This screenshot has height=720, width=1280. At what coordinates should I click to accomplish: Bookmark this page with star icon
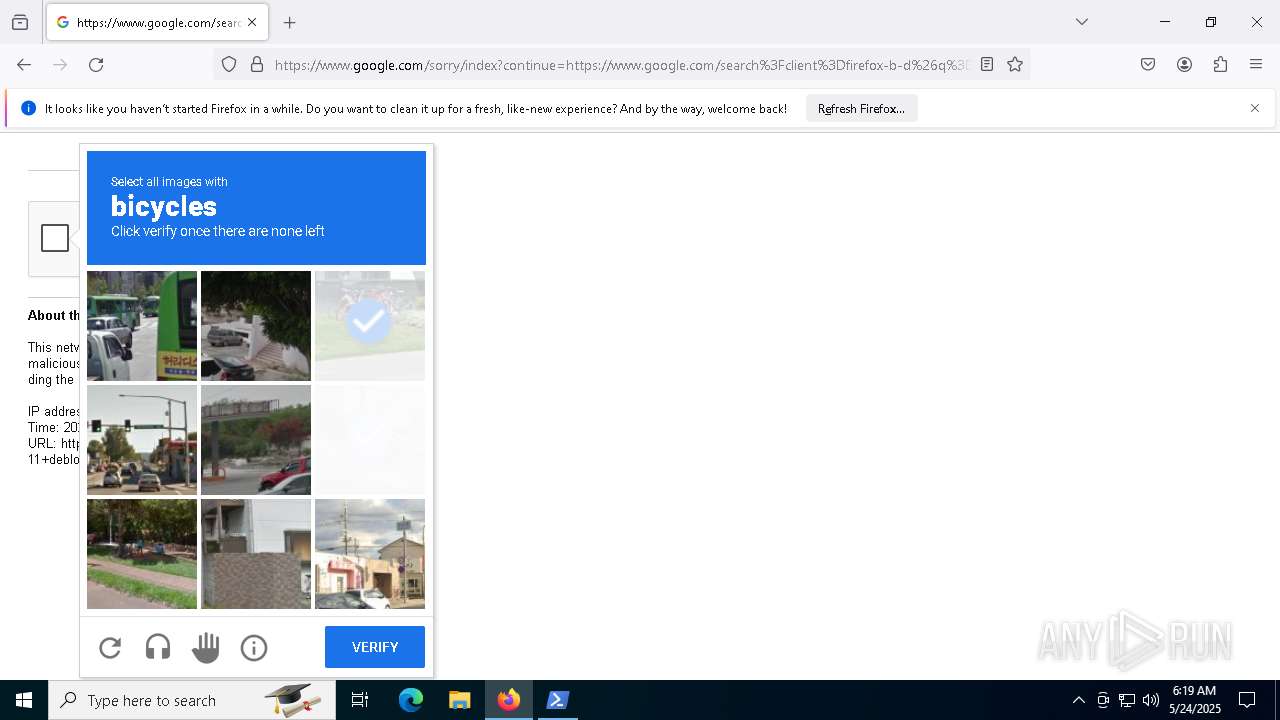pyautogui.click(x=1015, y=65)
